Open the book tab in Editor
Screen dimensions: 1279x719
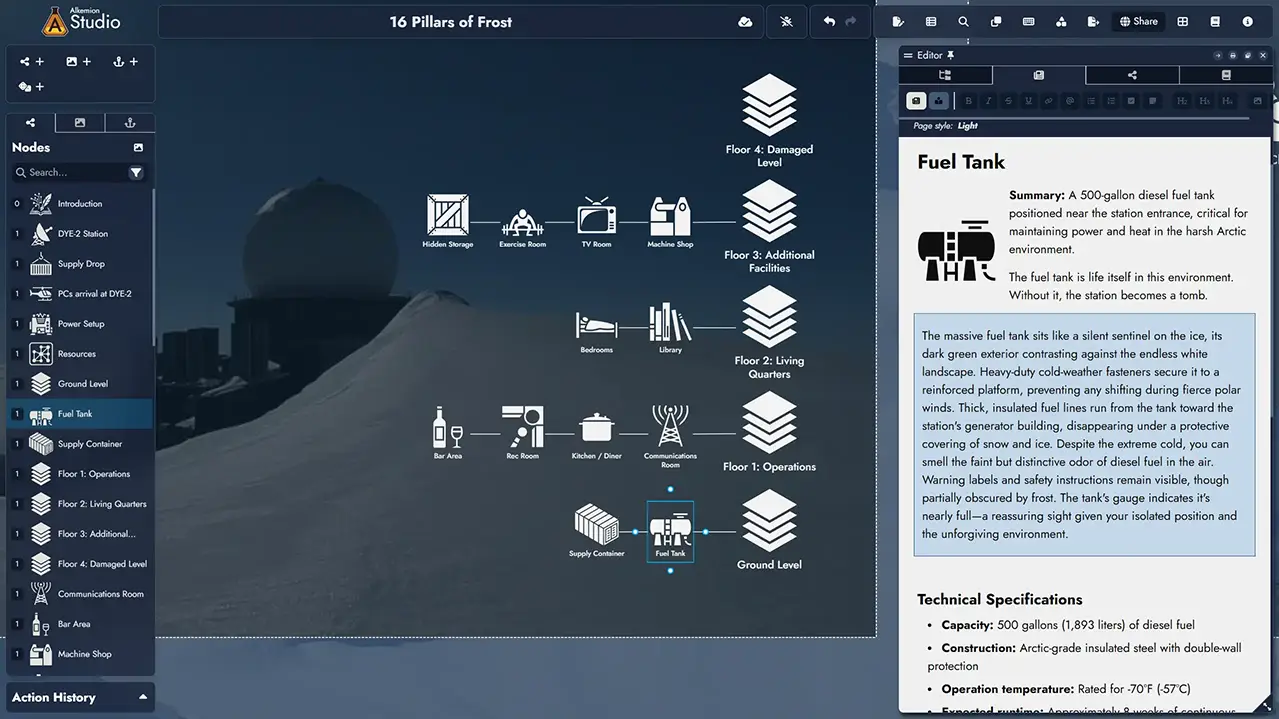pyautogui.click(x=1226, y=75)
